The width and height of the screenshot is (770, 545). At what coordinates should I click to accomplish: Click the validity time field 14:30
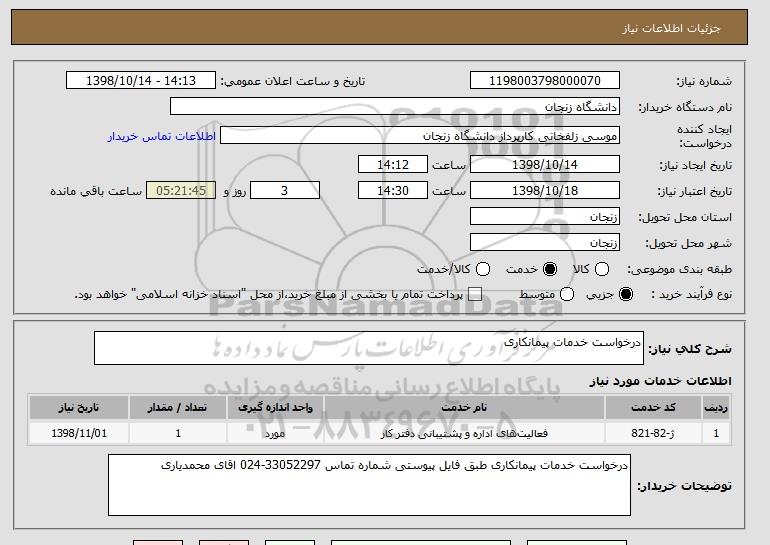point(393,191)
